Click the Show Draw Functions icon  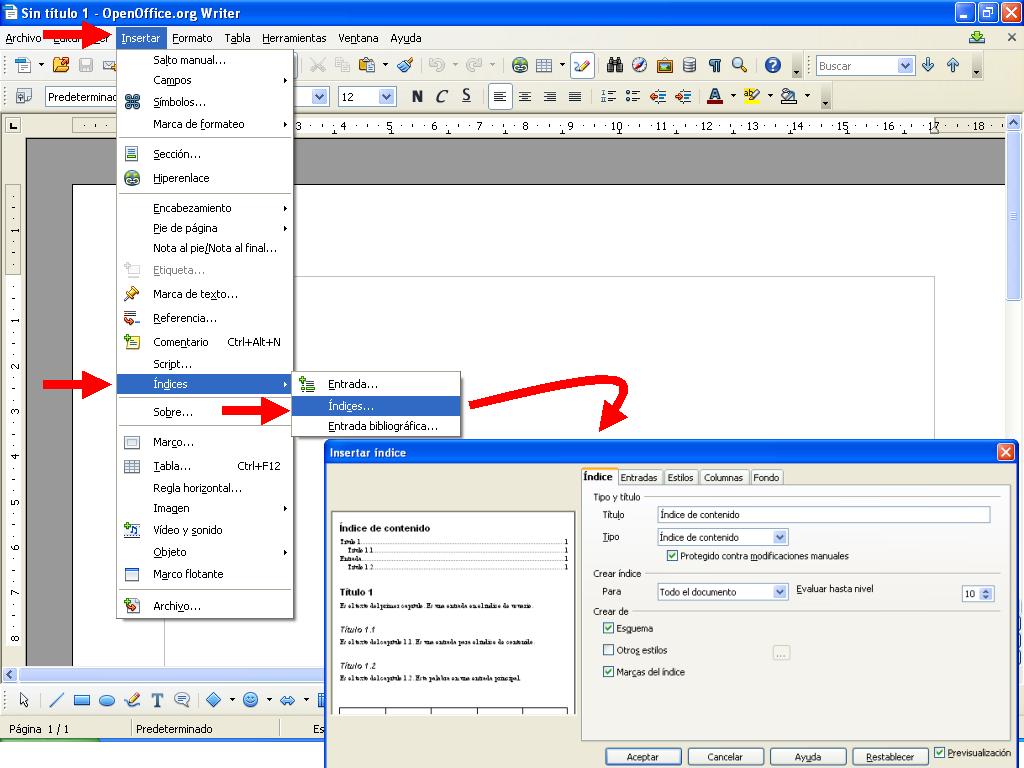[581, 65]
